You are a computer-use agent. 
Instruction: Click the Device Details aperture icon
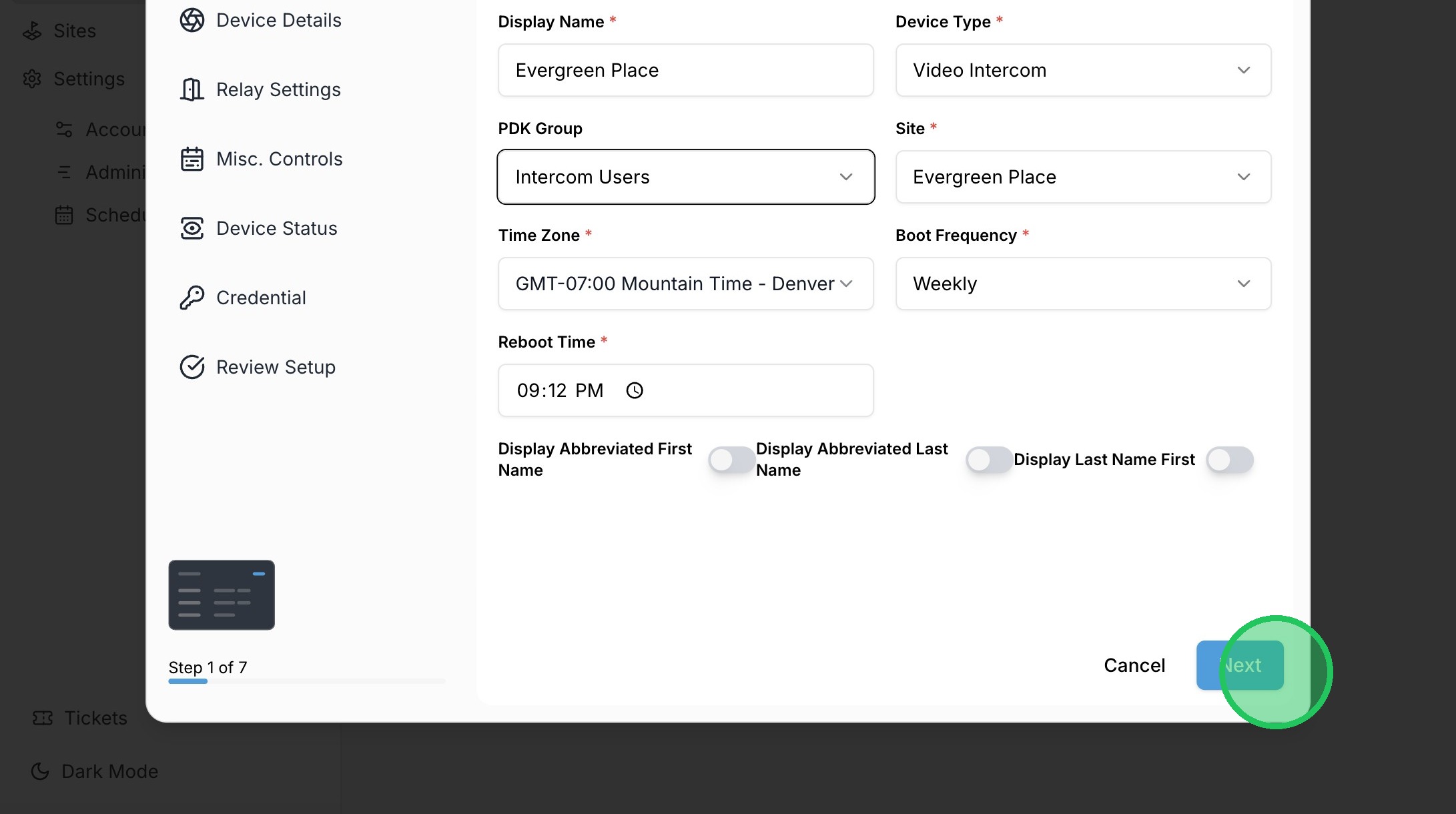[x=192, y=20]
